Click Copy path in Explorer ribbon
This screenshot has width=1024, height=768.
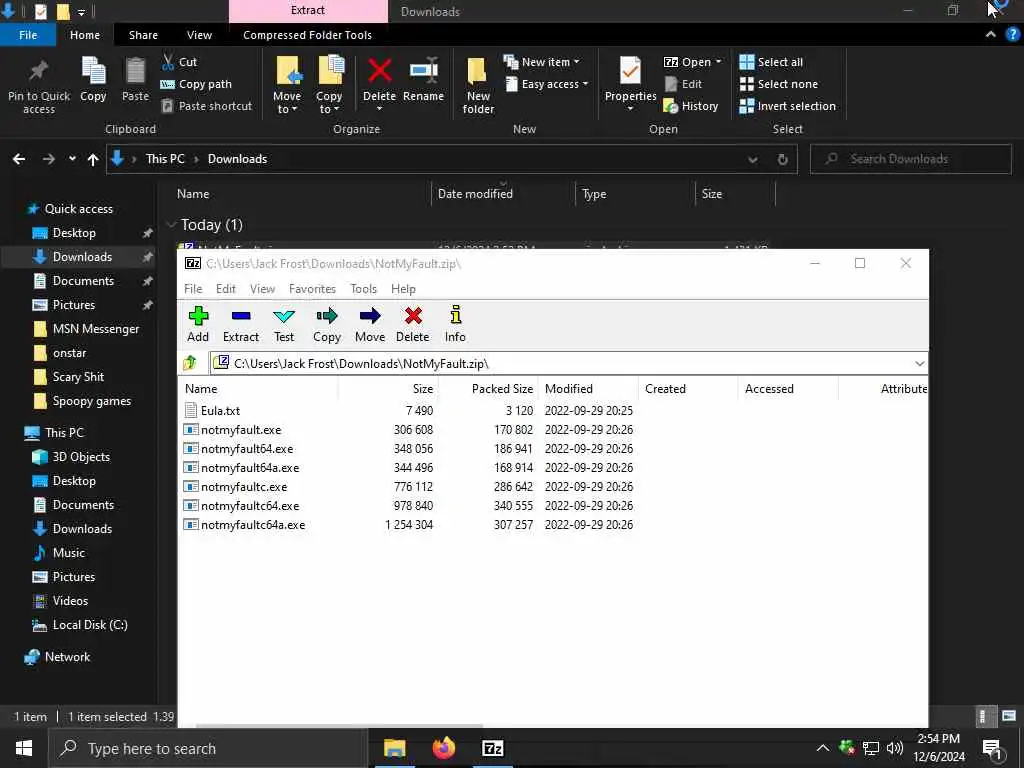(x=197, y=84)
